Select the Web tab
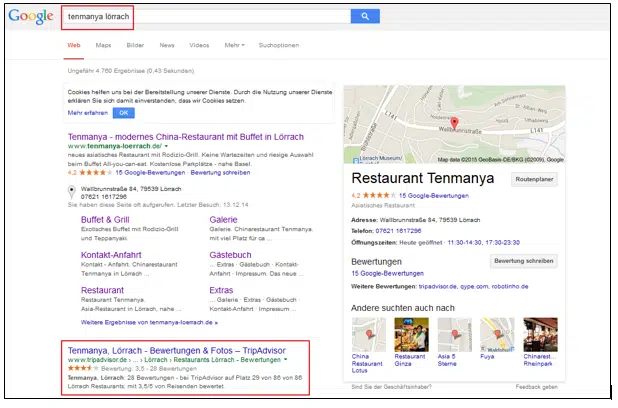Image resolution: width=618 pixels, height=408 pixels. (x=74, y=45)
